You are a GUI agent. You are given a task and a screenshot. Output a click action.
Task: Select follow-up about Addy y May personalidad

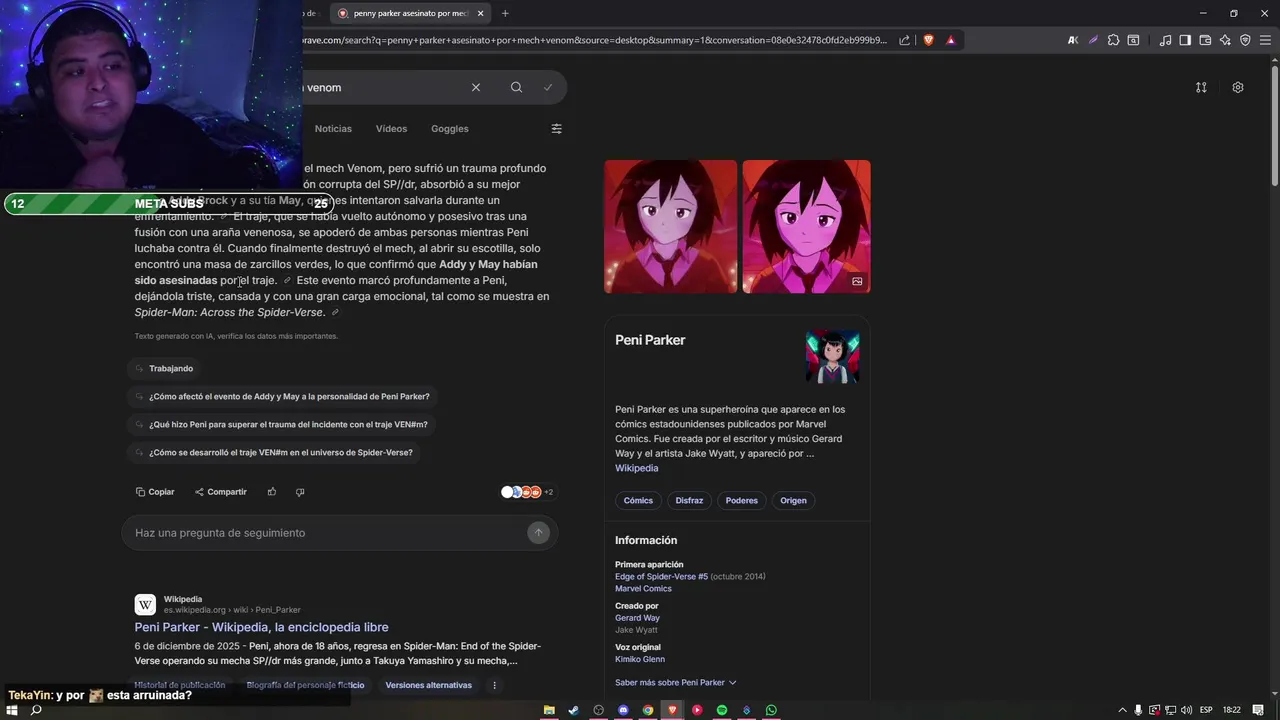click(283, 396)
